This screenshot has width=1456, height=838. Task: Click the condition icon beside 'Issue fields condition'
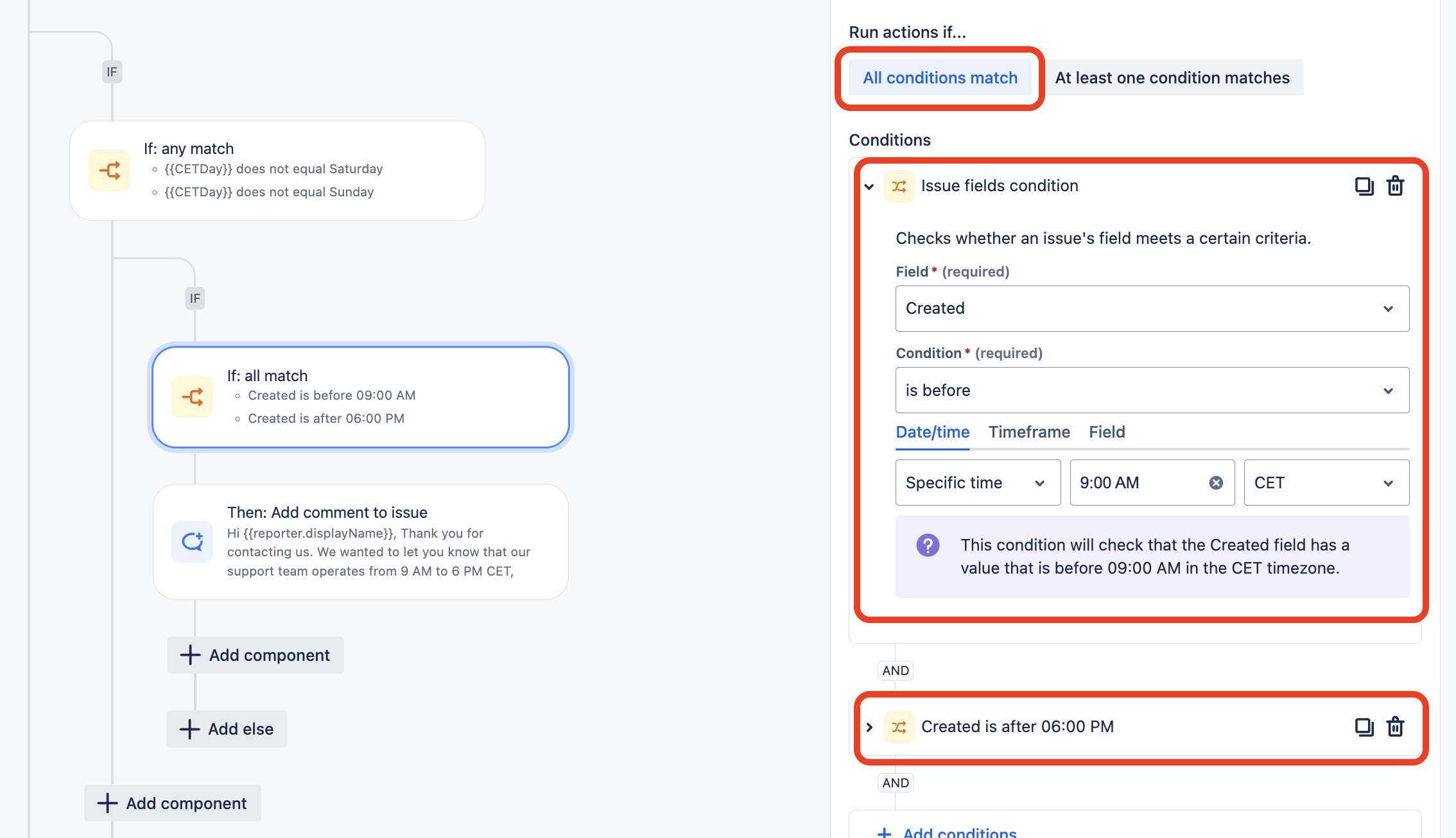pyautogui.click(x=899, y=186)
